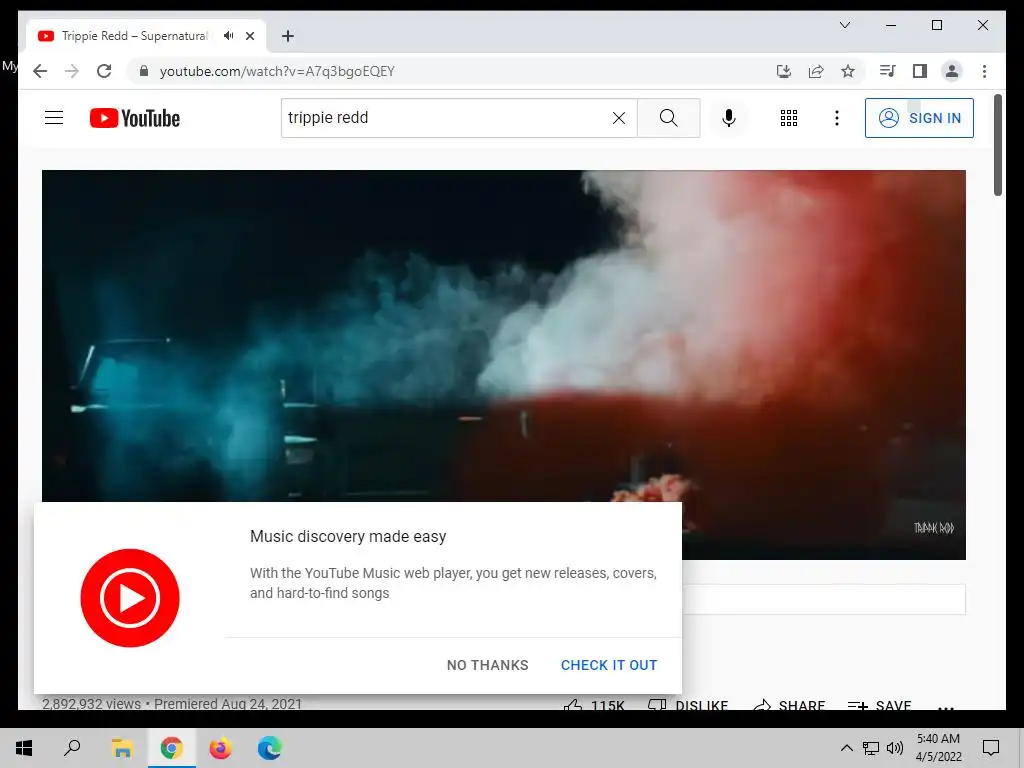Screen dimensions: 1024x768
Task: Share this page via address bar icon
Action: [816, 71]
